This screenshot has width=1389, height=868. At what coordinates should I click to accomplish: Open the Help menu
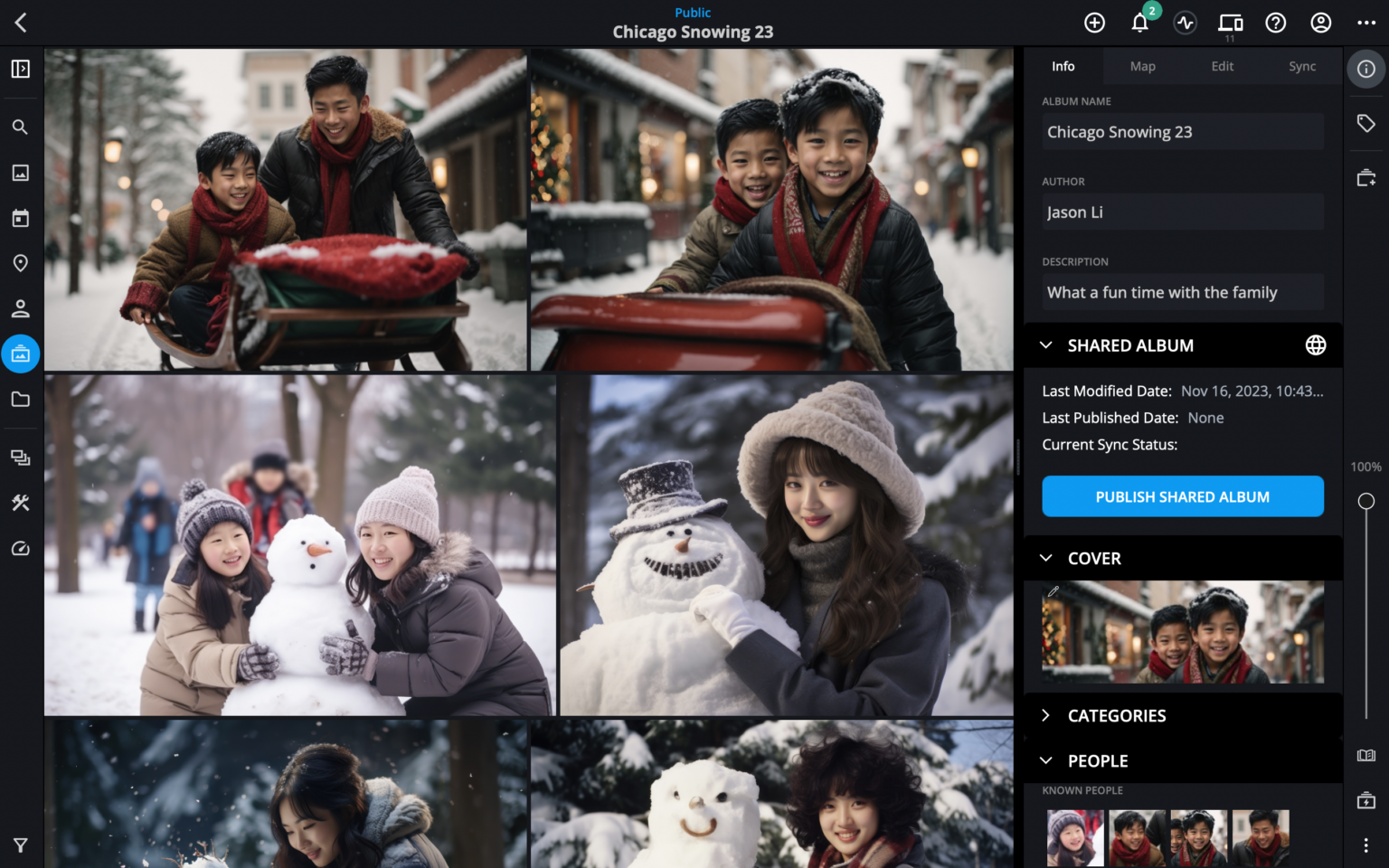(1275, 23)
